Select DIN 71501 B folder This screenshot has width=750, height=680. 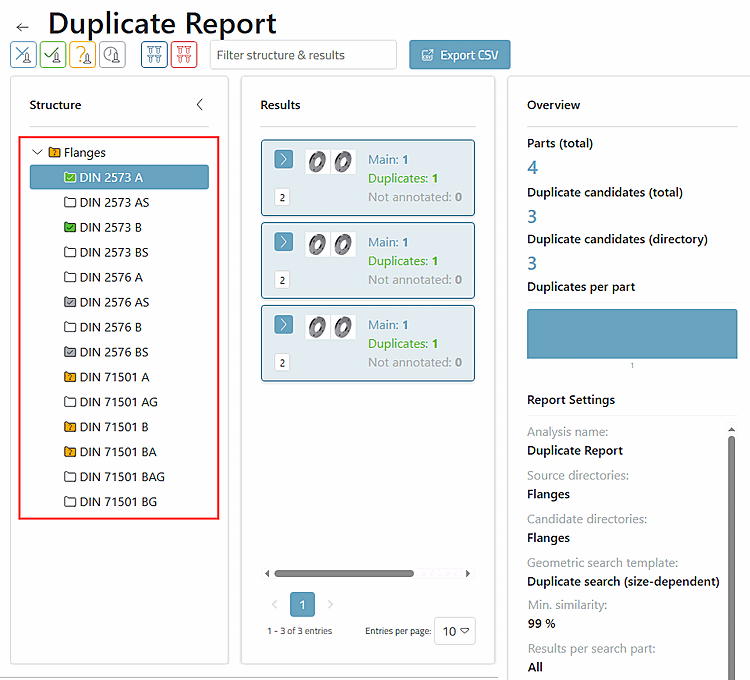(x=106, y=427)
